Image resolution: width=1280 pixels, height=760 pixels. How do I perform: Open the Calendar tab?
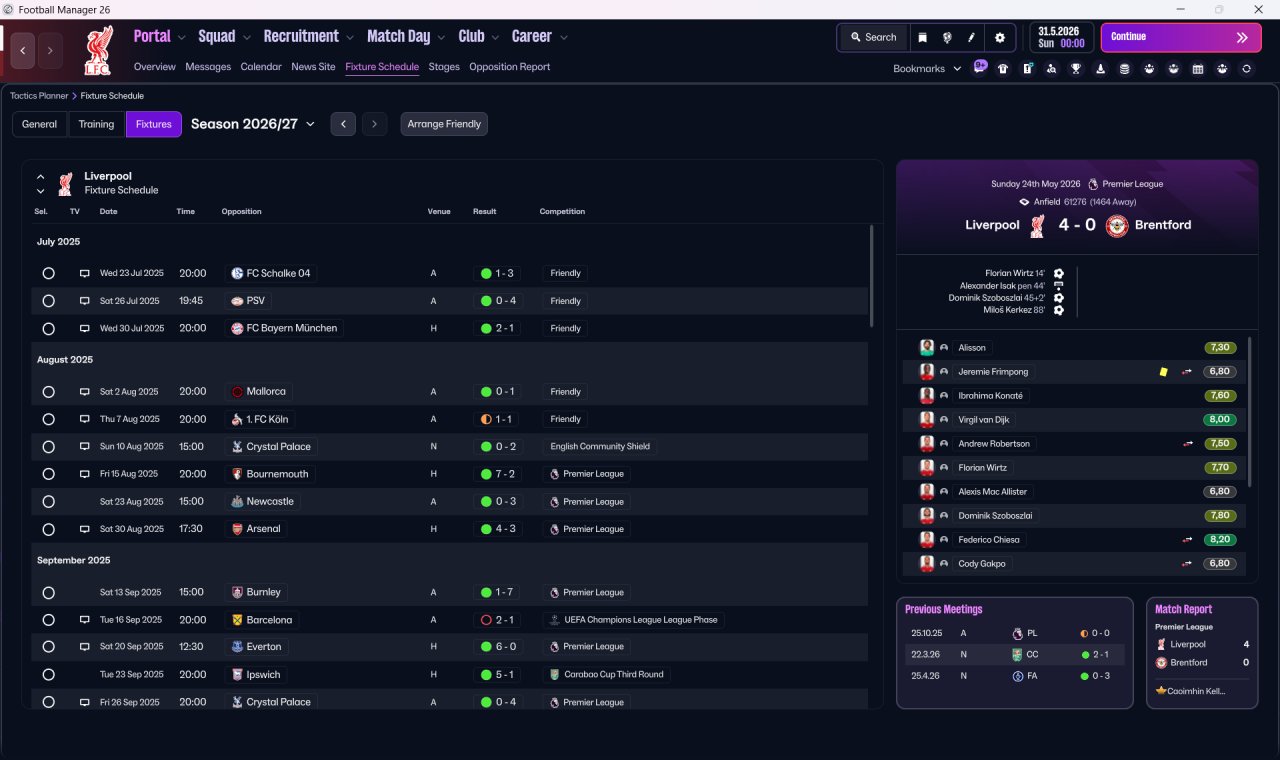coord(261,67)
